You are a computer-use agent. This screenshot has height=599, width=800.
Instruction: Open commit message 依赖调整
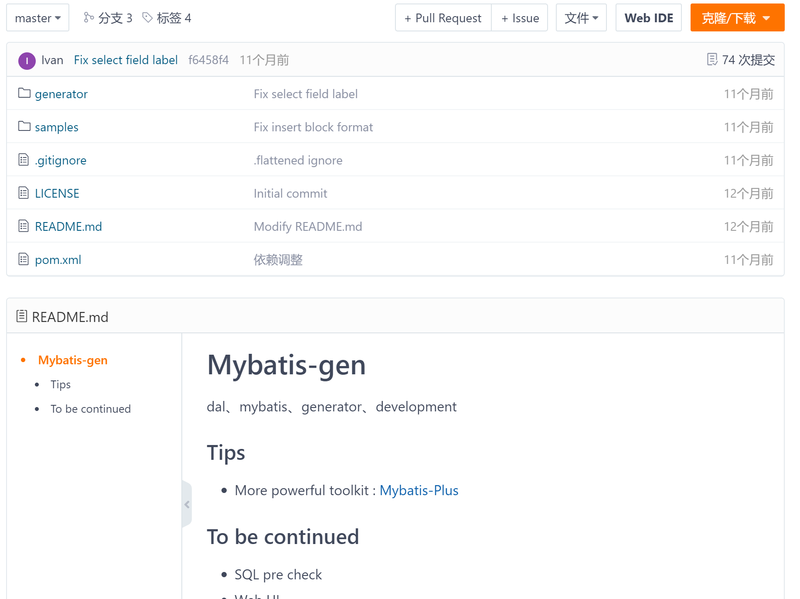278,260
